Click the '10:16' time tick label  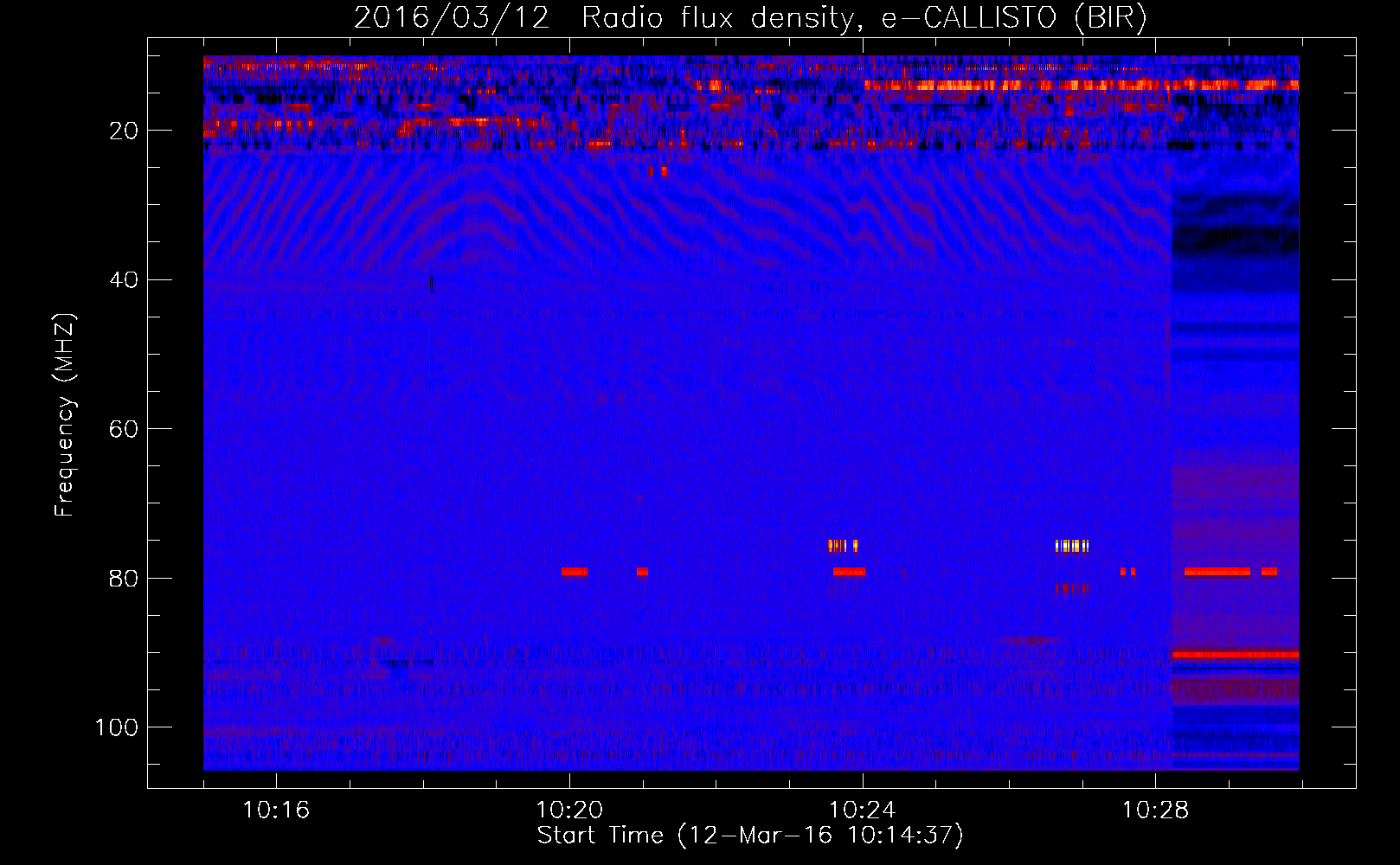point(276,811)
